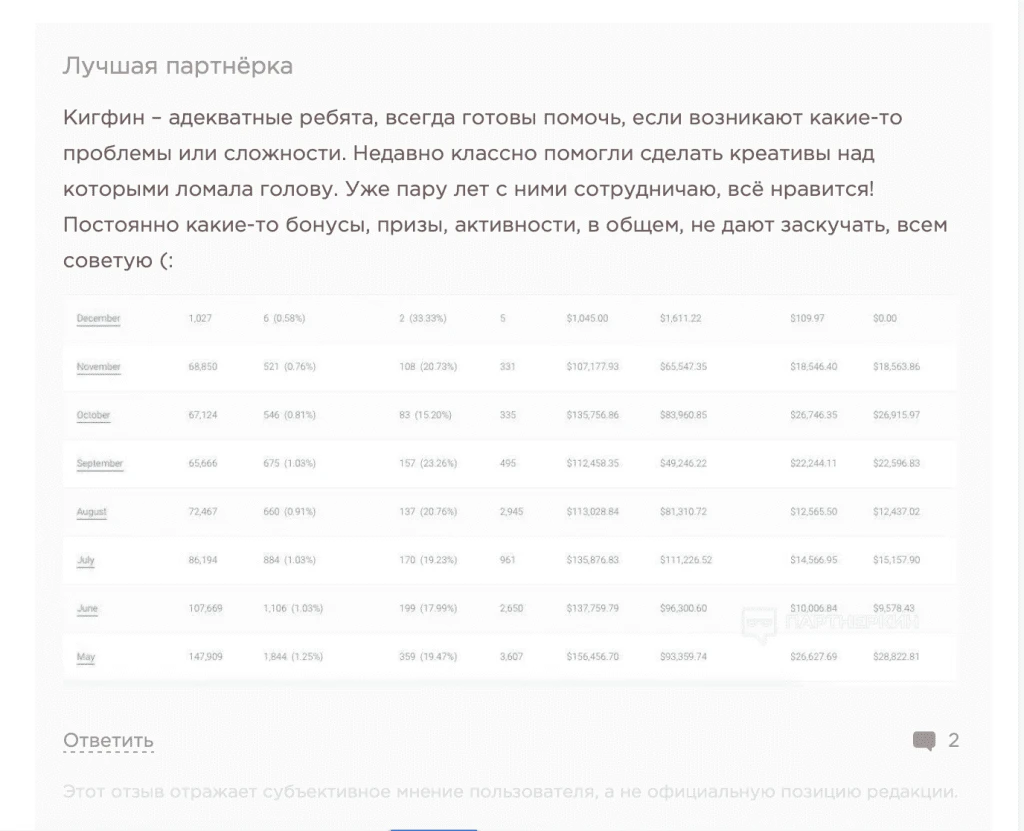This screenshot has height=831, width=1024.
Task: Click the 65,666 value in September row
Action: 202,463
